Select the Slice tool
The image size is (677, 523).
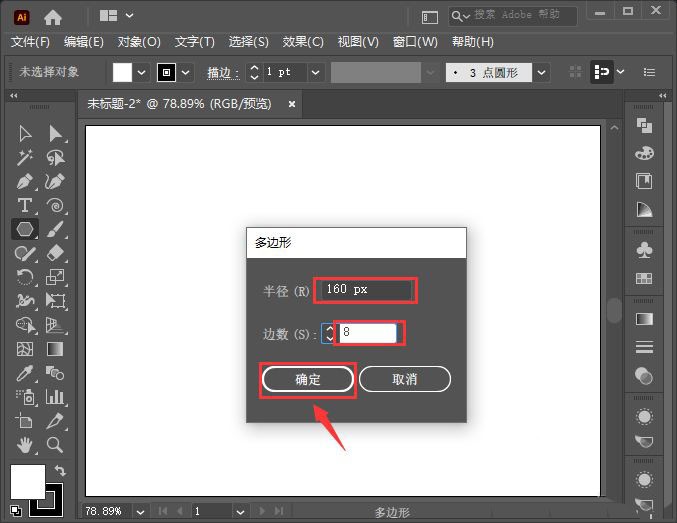pyautogui.click(x=55, y=421)
